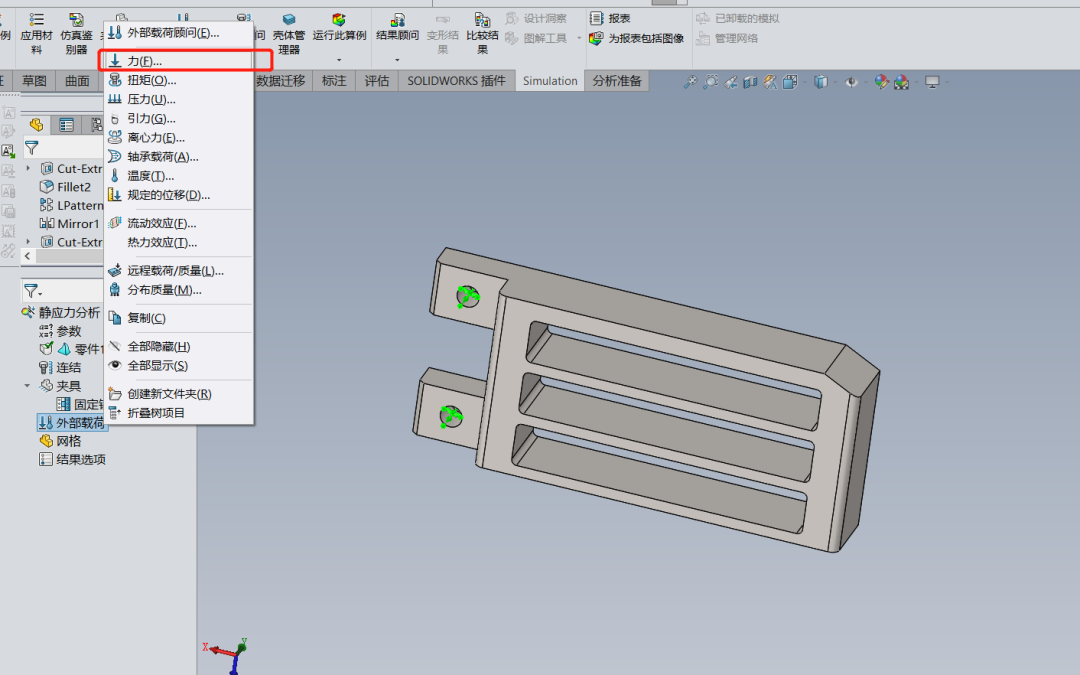The image size is (1080, 675).
Task: Choose 规定的位移(D)... option
Action: tap(179, 195)
